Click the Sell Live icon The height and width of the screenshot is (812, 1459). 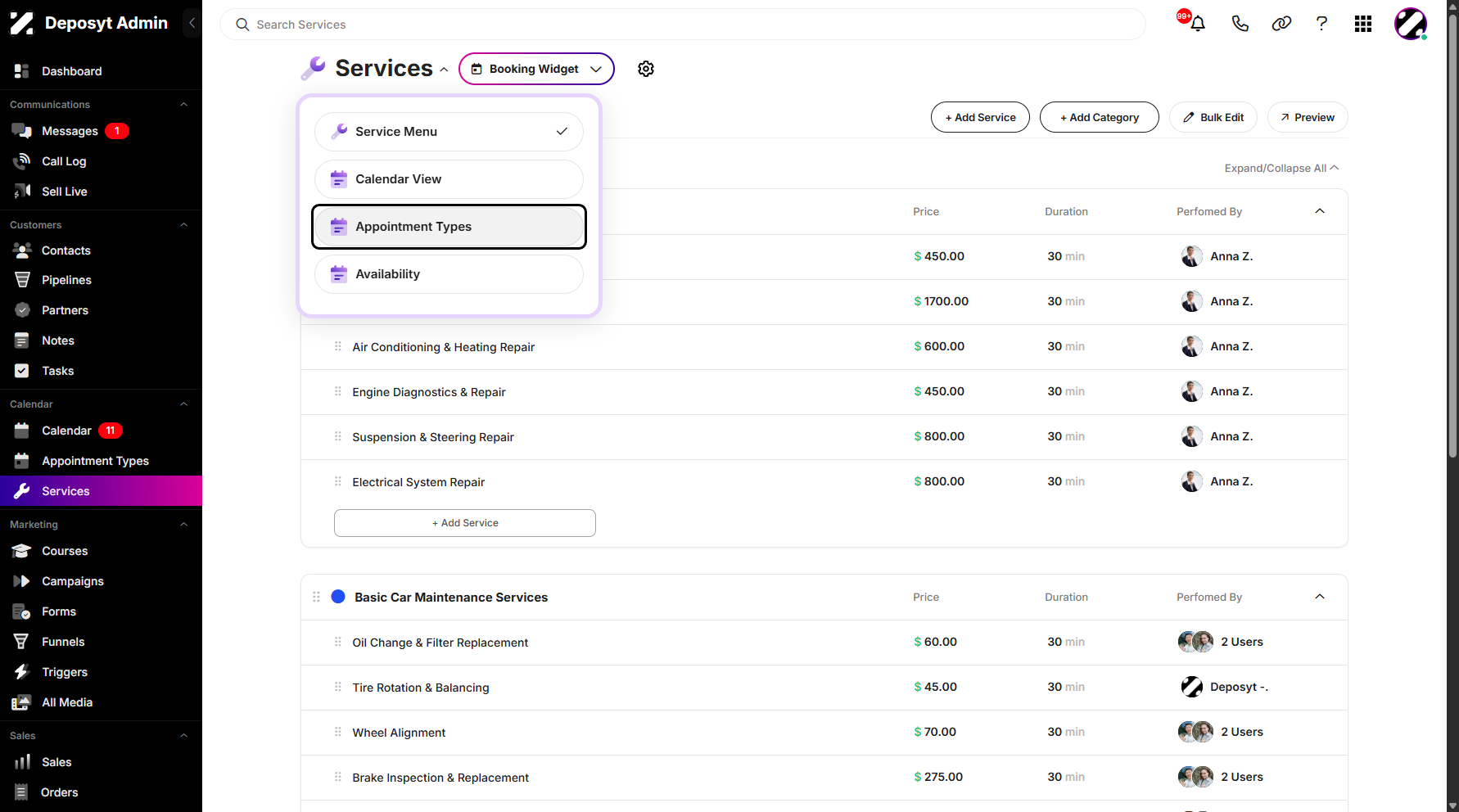(22, 192)
